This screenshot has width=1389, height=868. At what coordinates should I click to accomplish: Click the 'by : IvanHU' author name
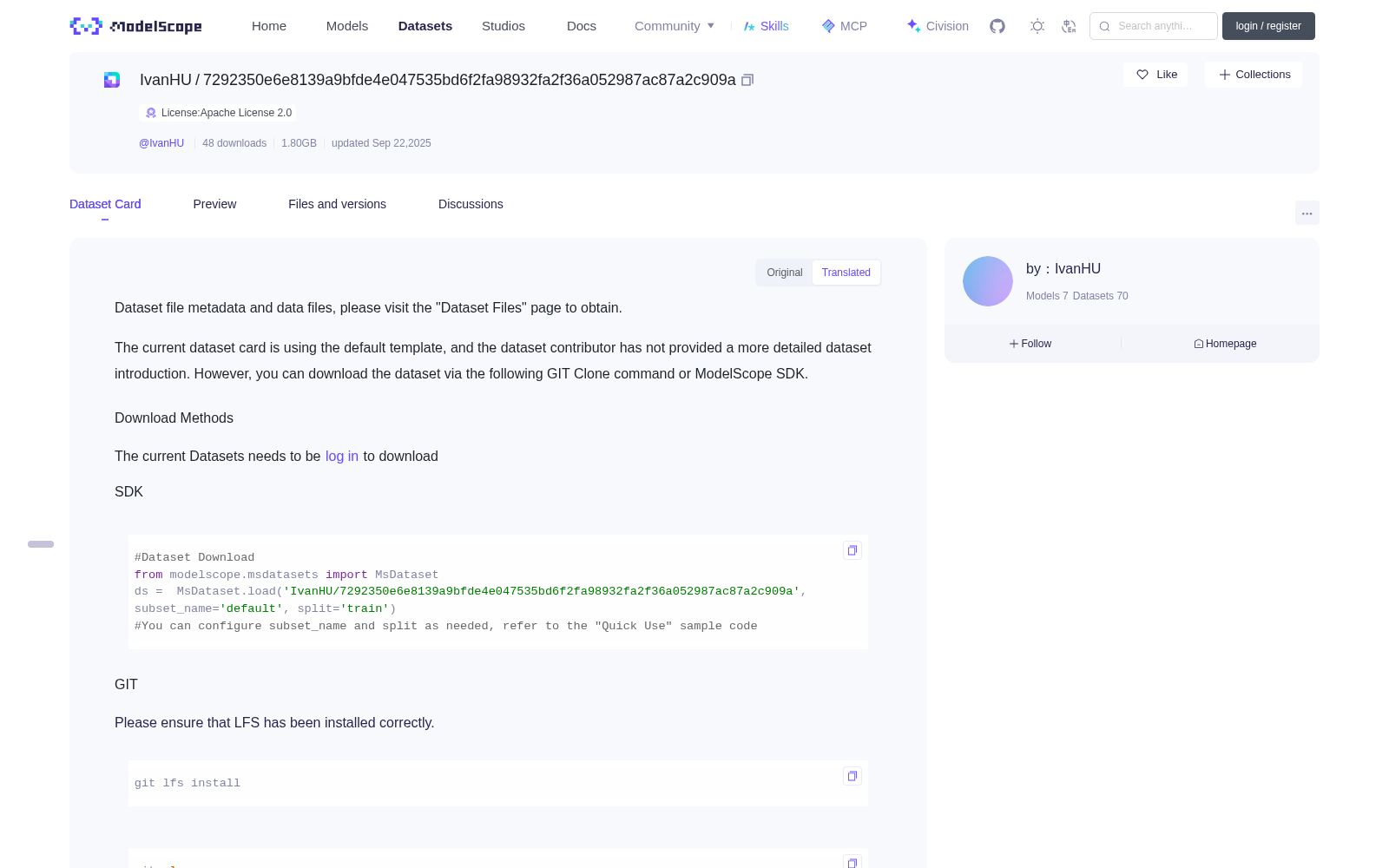click(1063, 269)
